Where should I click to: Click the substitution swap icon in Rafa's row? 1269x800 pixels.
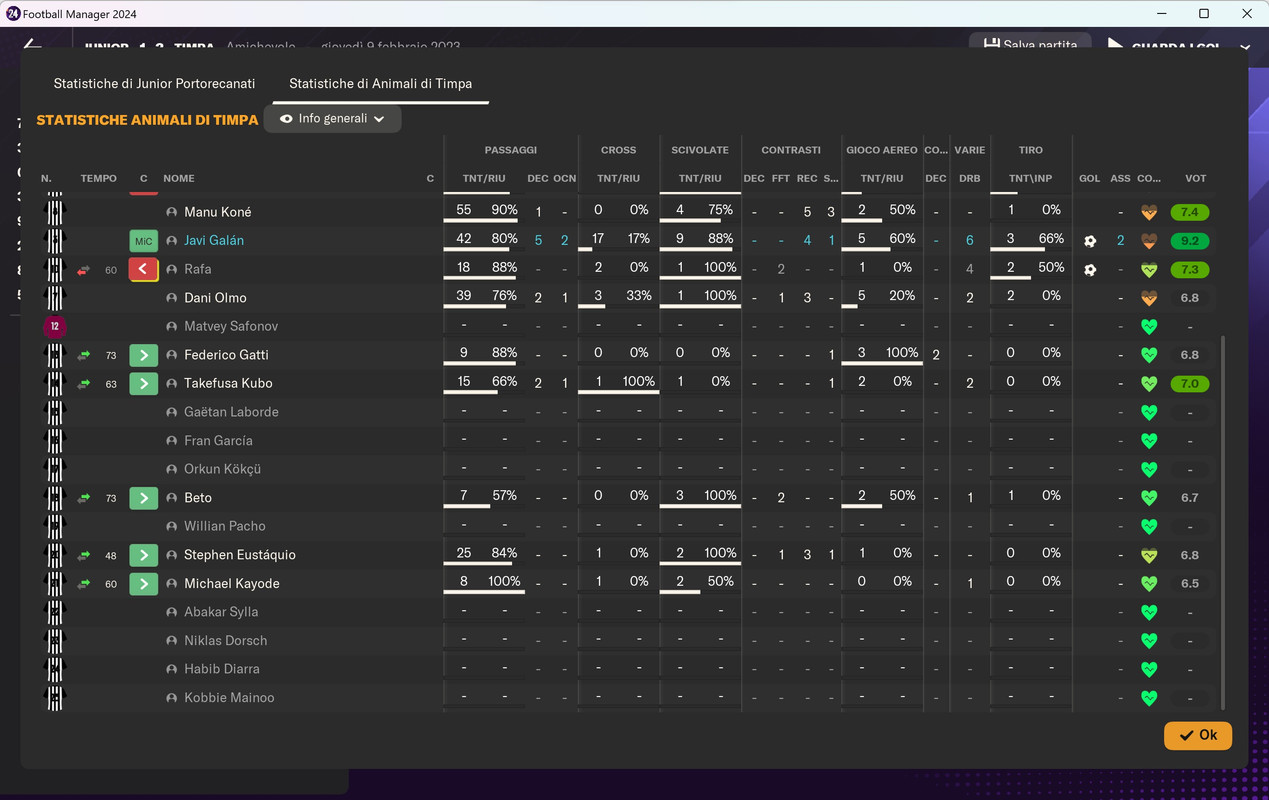pyautogui.click(x=84, y=270)
